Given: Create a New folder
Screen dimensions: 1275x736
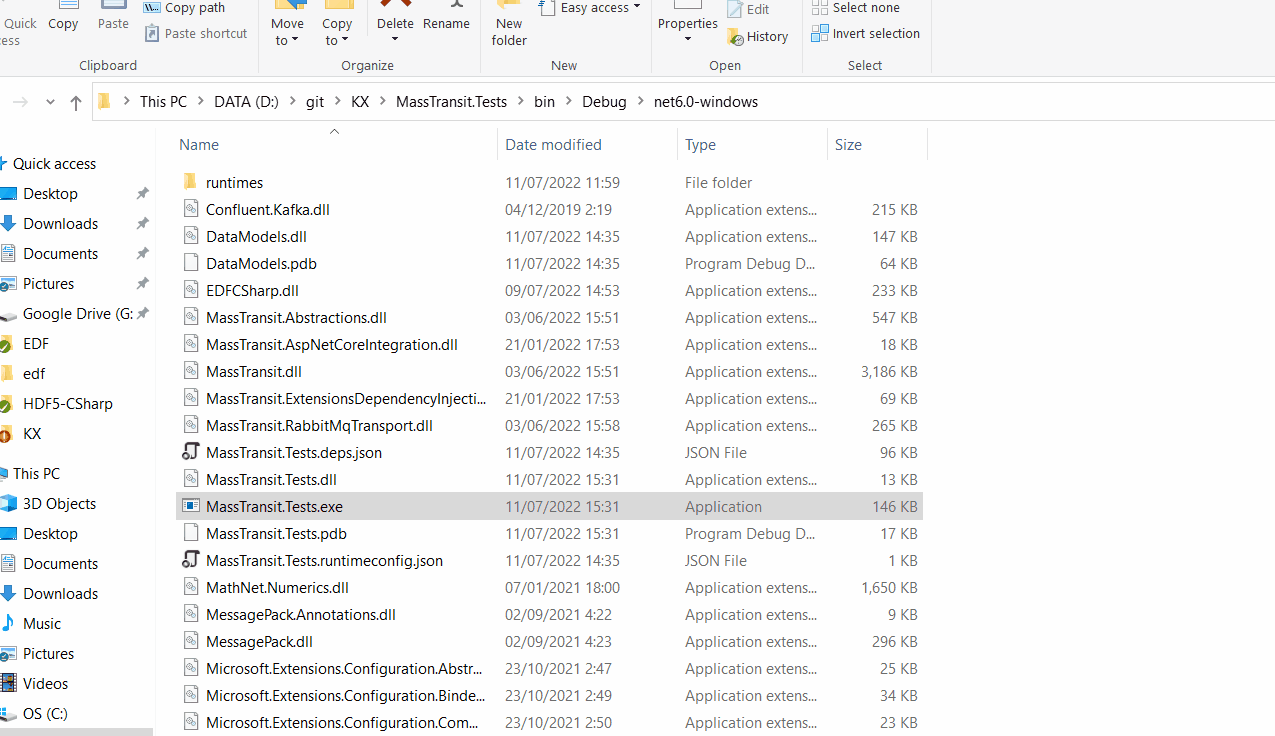Looking at the screenshot, I should click(509, 25).
